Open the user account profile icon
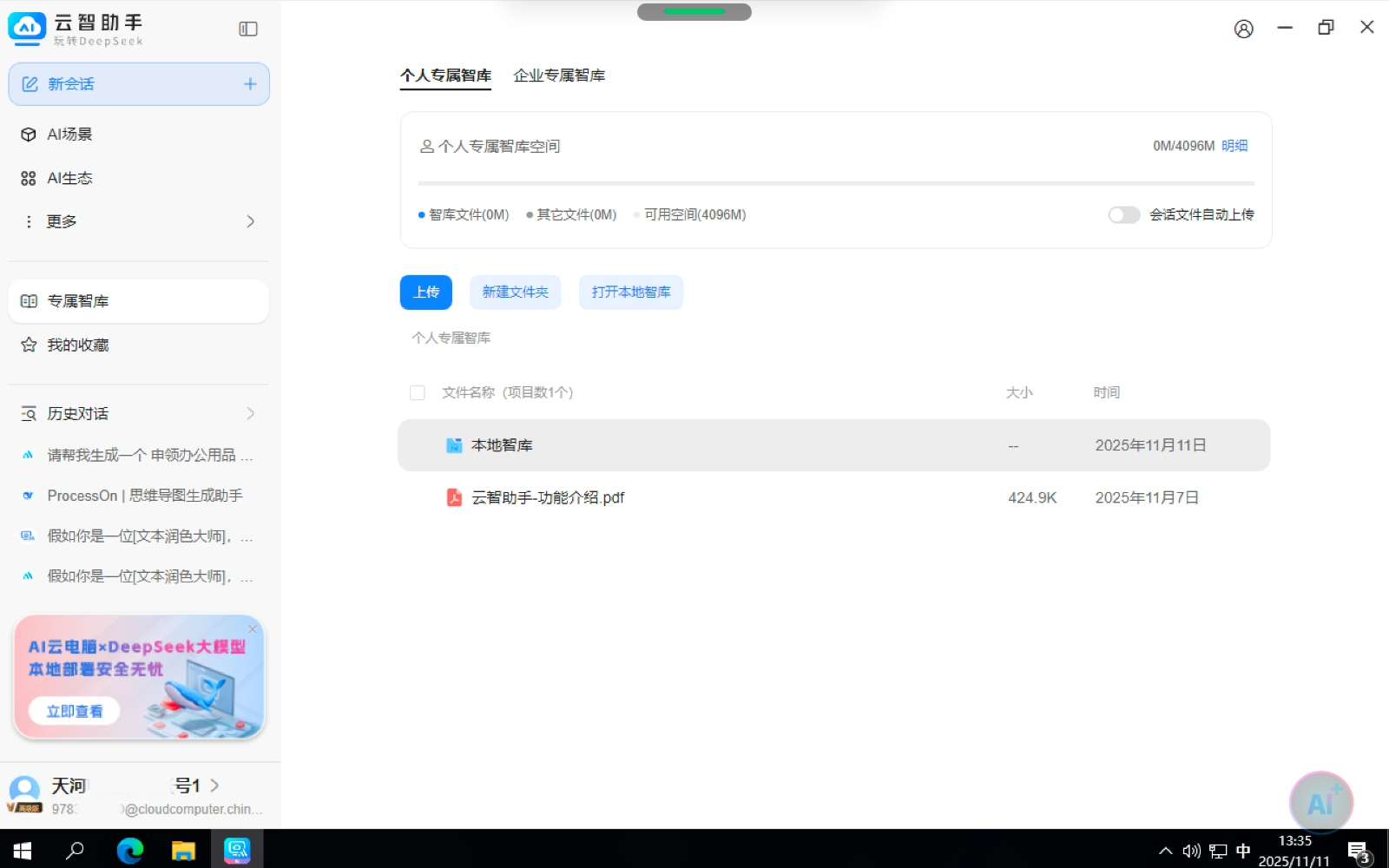Viewport: 1389px width, 868px height. pyautogui.click(x=1243, y=29)
